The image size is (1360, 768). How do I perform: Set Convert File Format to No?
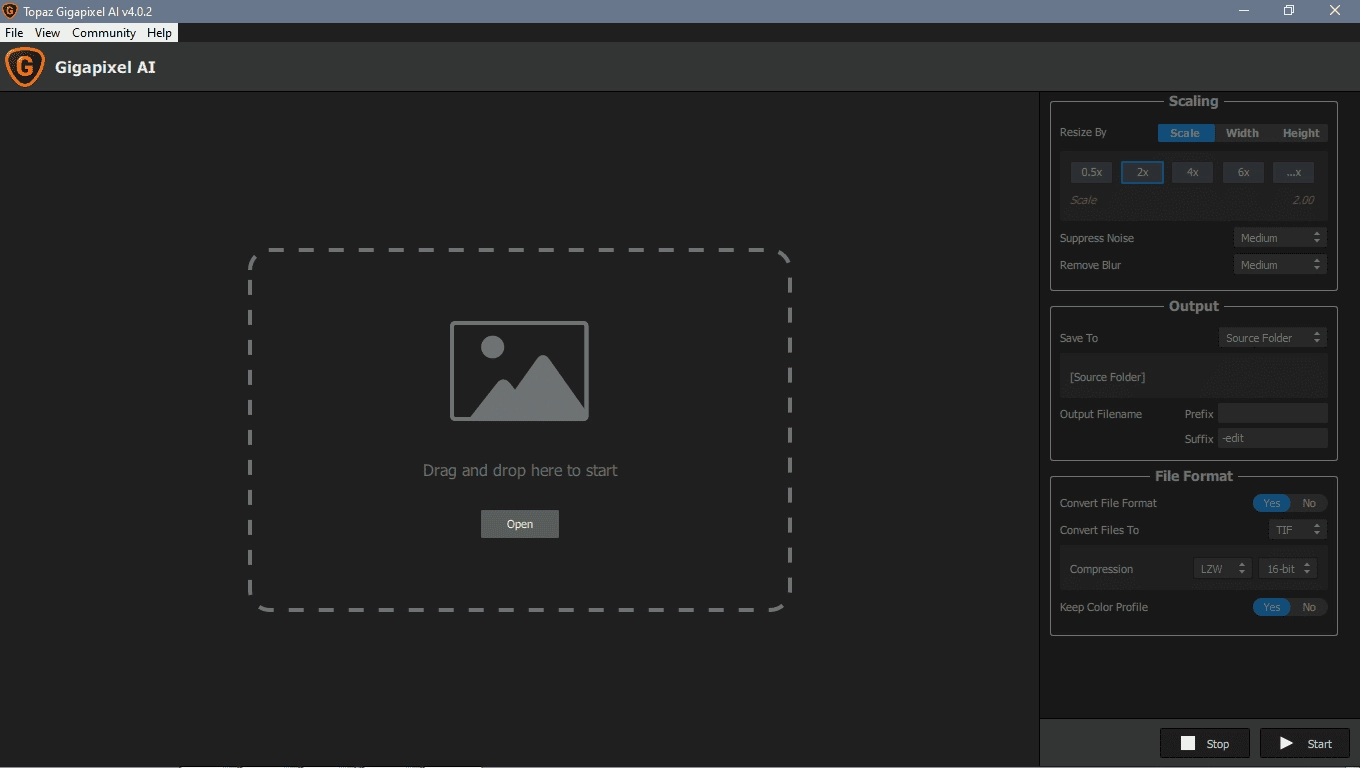pos(1309,503)
